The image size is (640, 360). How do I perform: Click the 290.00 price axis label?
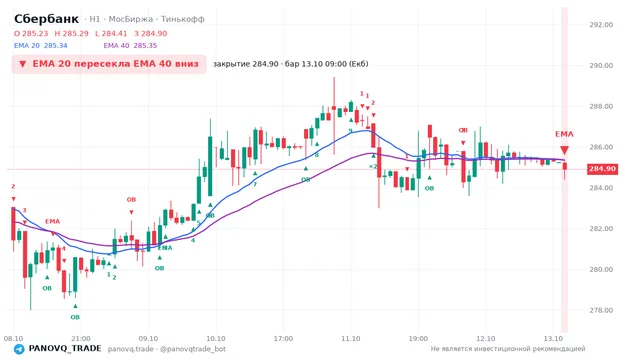[x=601, y=65]
